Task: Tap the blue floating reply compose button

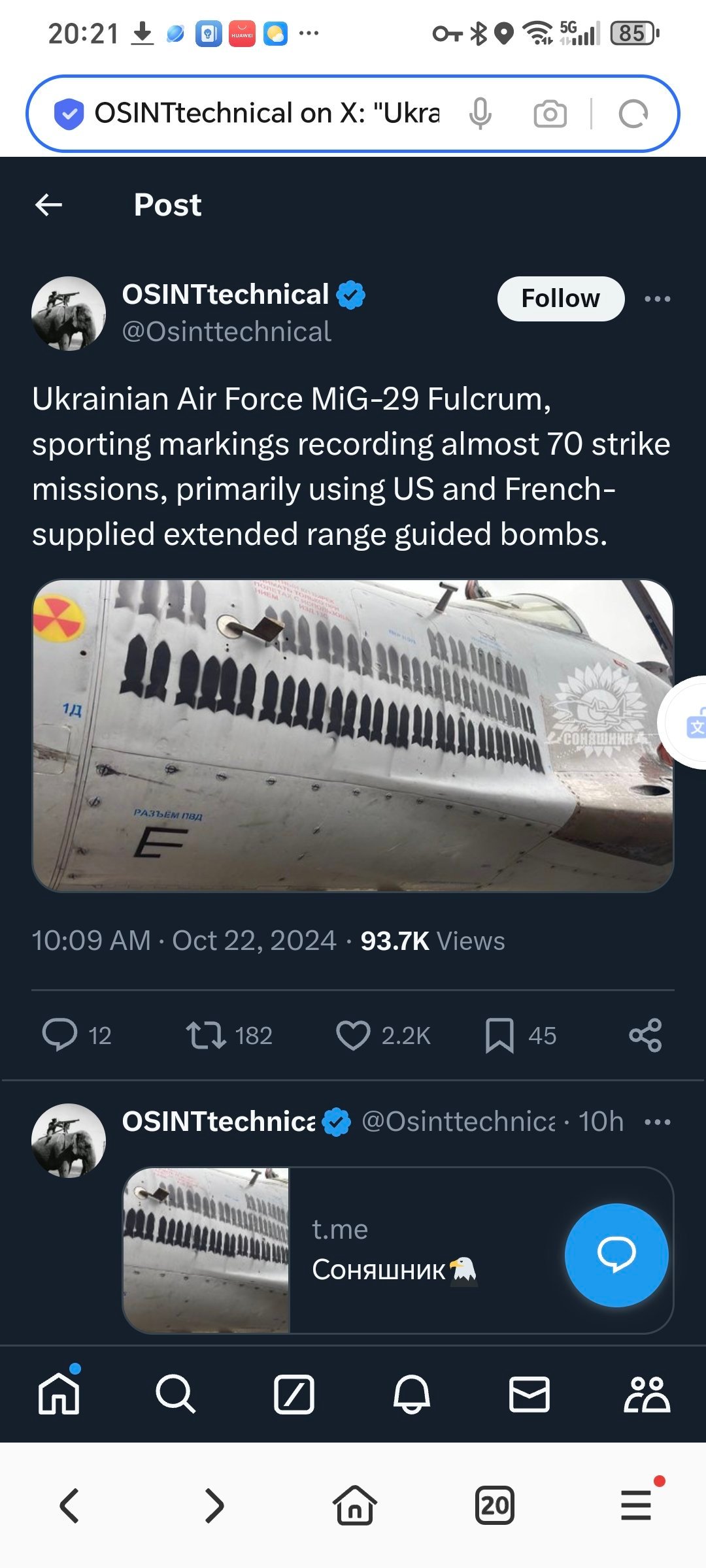Action: point(616,1255)
